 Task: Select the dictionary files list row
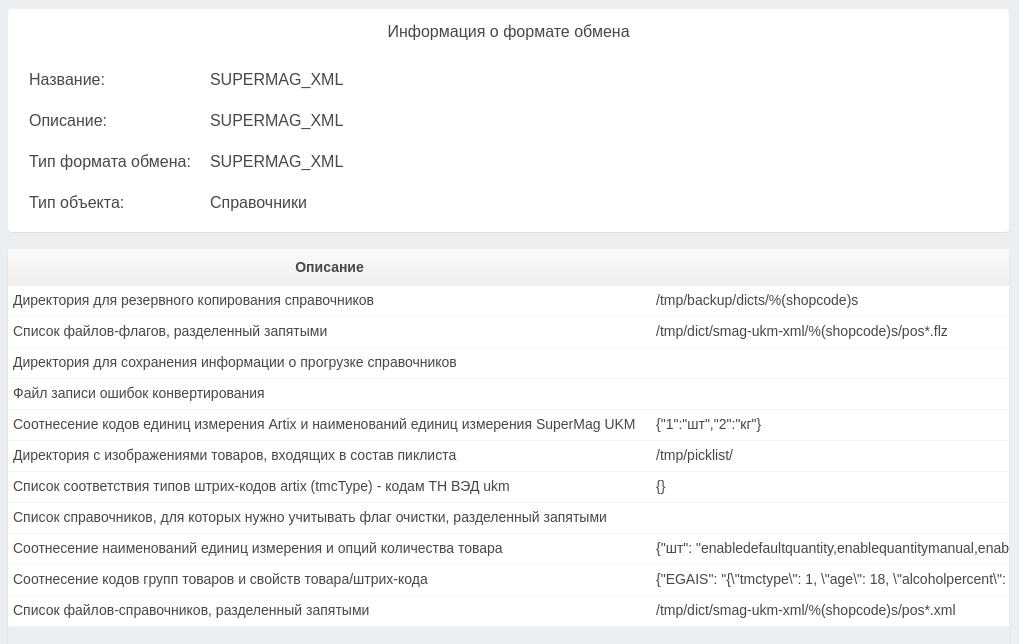coord(191,610)
